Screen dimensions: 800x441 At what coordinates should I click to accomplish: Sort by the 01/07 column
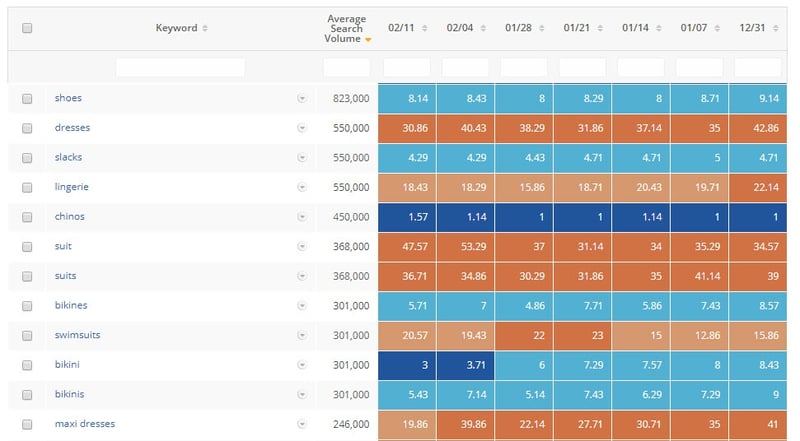pos(717,28)
